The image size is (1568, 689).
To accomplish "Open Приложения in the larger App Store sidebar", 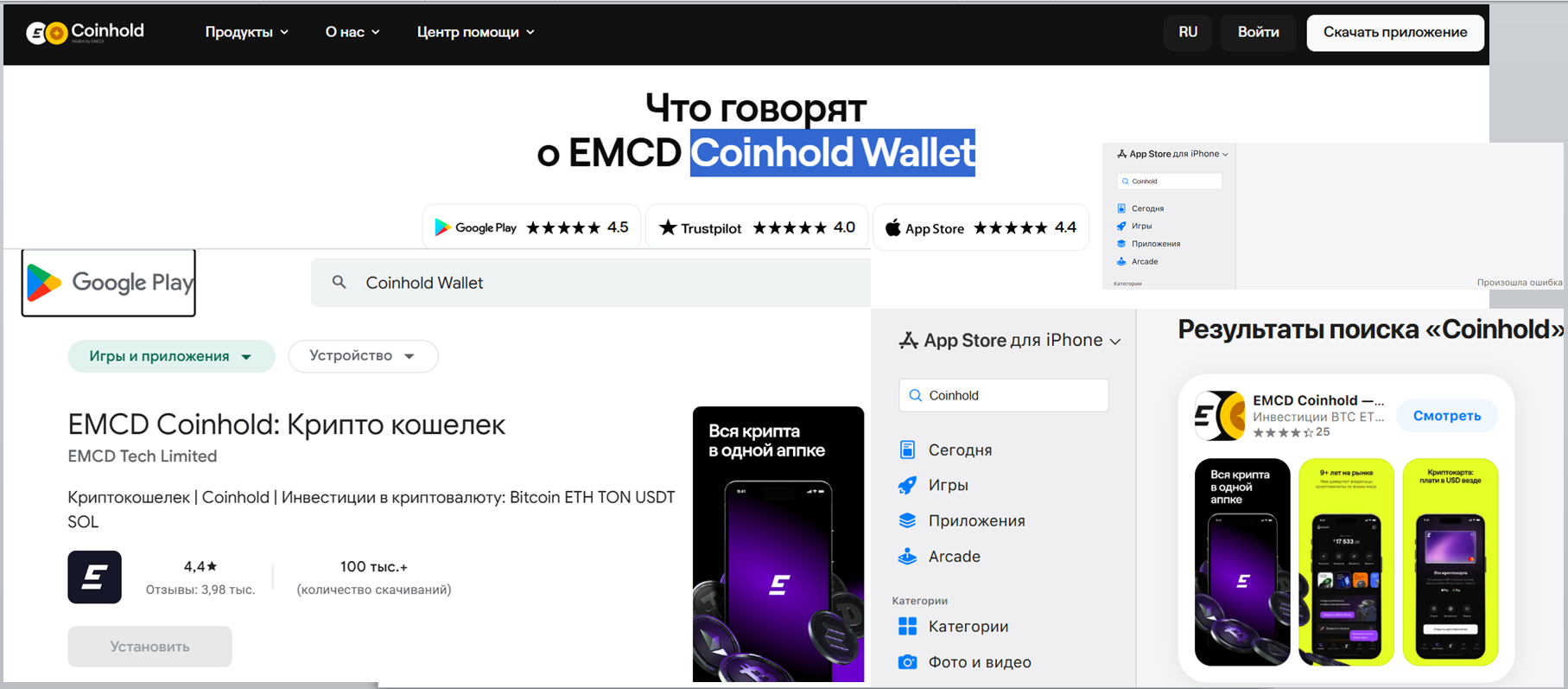I will [962, 520].
